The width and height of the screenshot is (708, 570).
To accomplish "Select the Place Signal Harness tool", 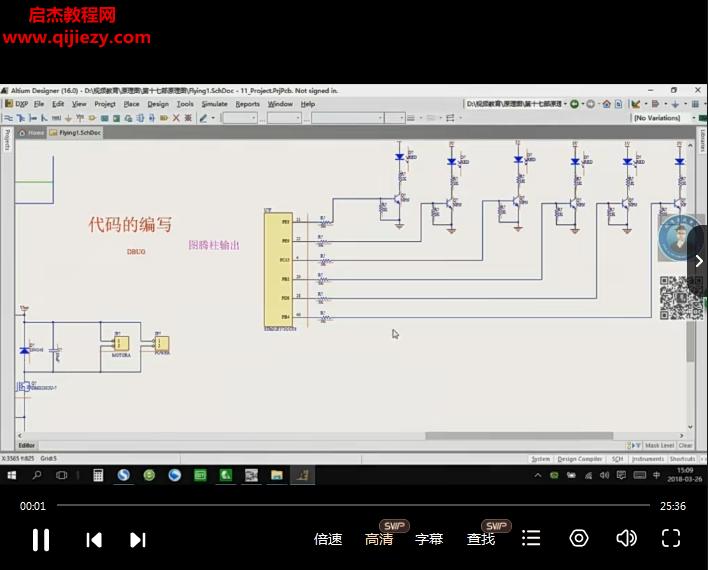I will coord(33,118).
